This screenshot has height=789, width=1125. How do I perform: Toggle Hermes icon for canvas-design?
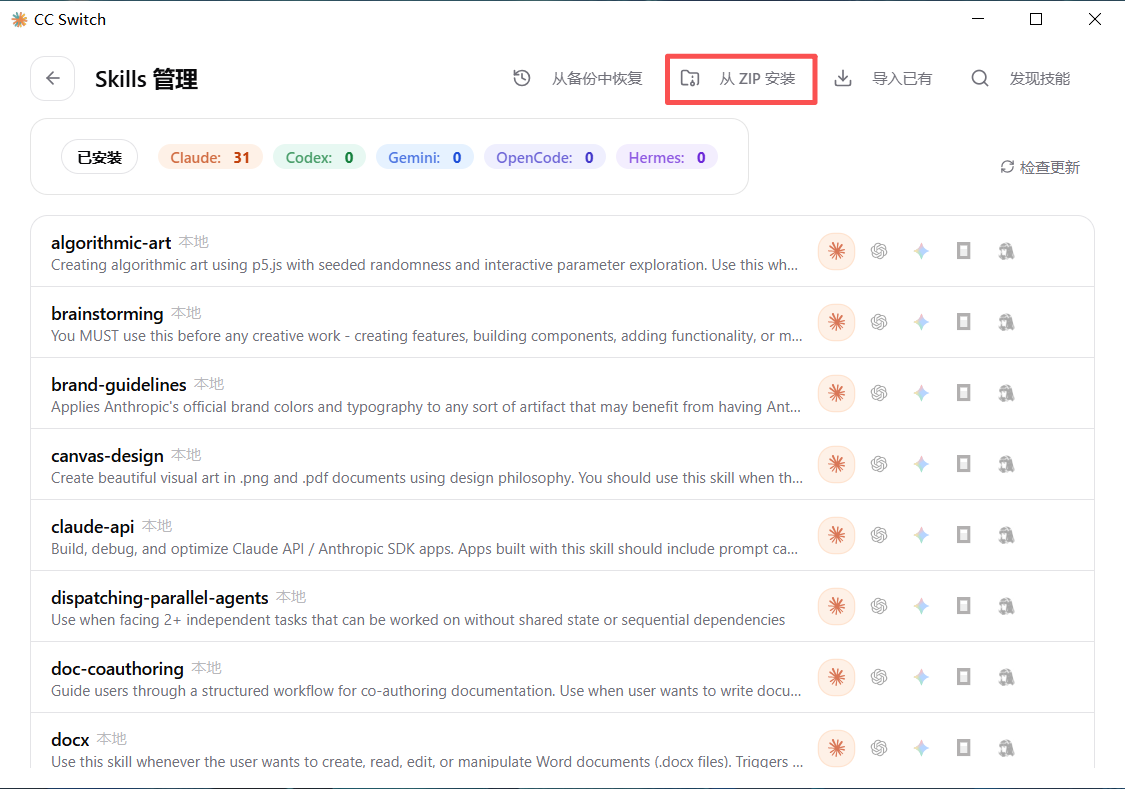point(1006,464)
